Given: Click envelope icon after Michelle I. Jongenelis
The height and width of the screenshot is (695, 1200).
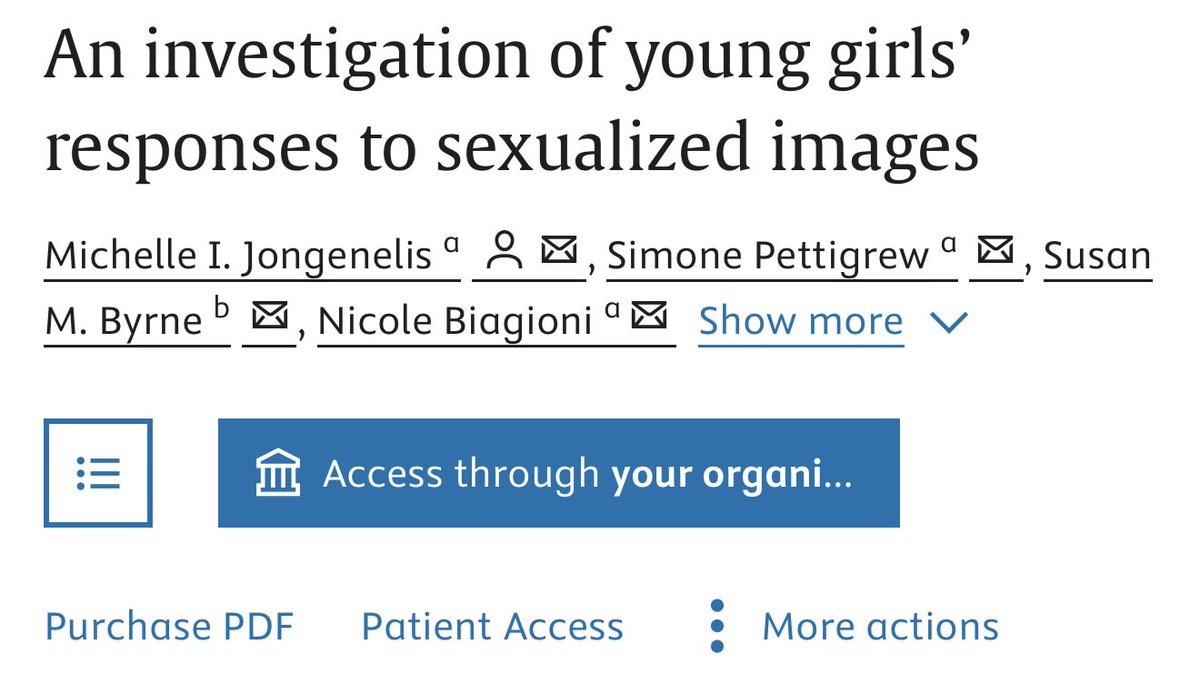Looking at the screenshot, I should click(561, 254).
